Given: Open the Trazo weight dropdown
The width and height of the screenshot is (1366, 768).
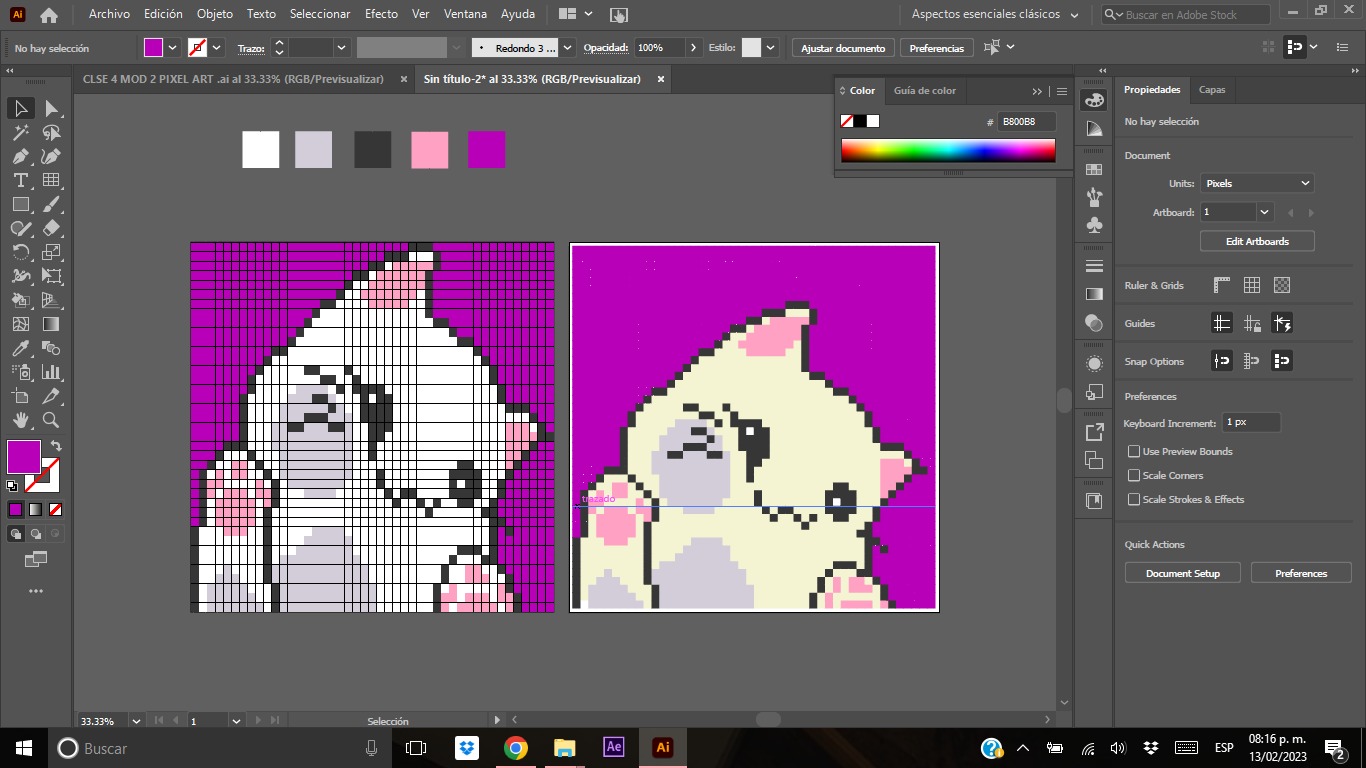Looking at the screenshot, I should coord(342,48).
